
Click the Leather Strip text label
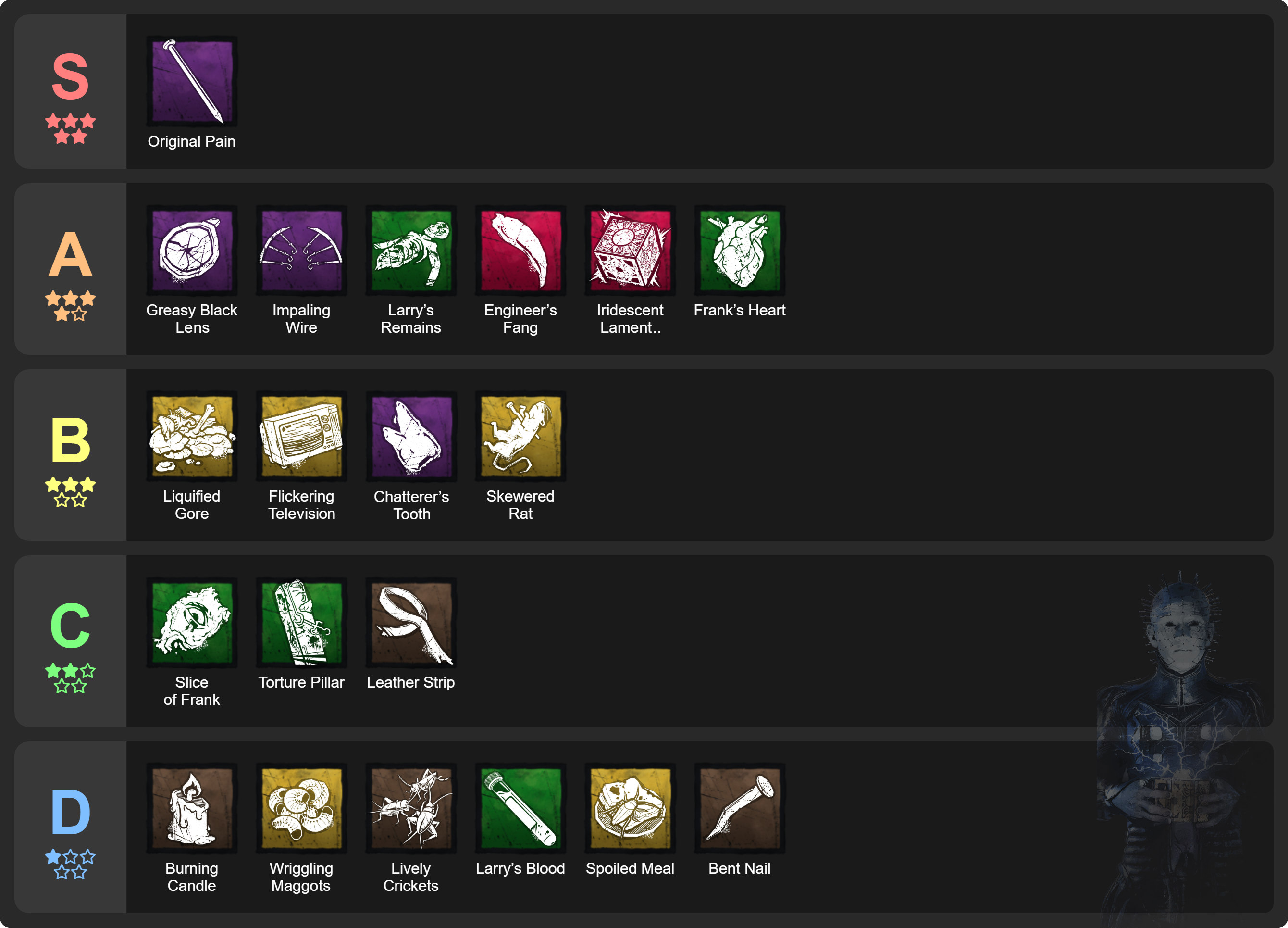click(410, 682)
